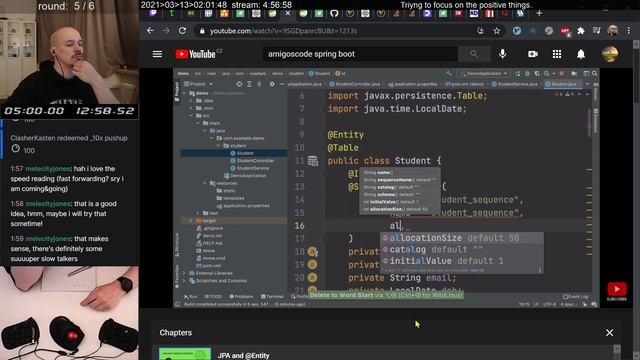Click melecityjones username in the 1:57 chat message
Screen dimensions: 640x360
point(48,169)
